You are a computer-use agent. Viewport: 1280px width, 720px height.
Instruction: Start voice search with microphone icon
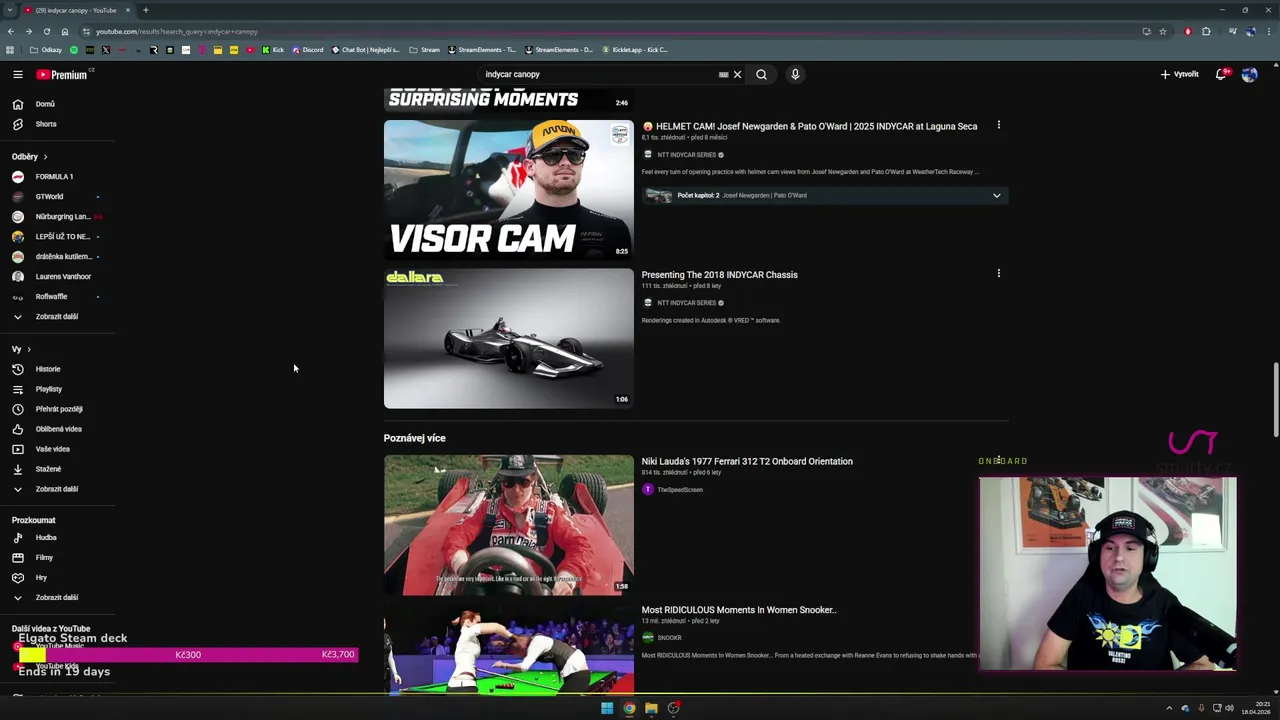pyautogui.click(x=795, y=74)
